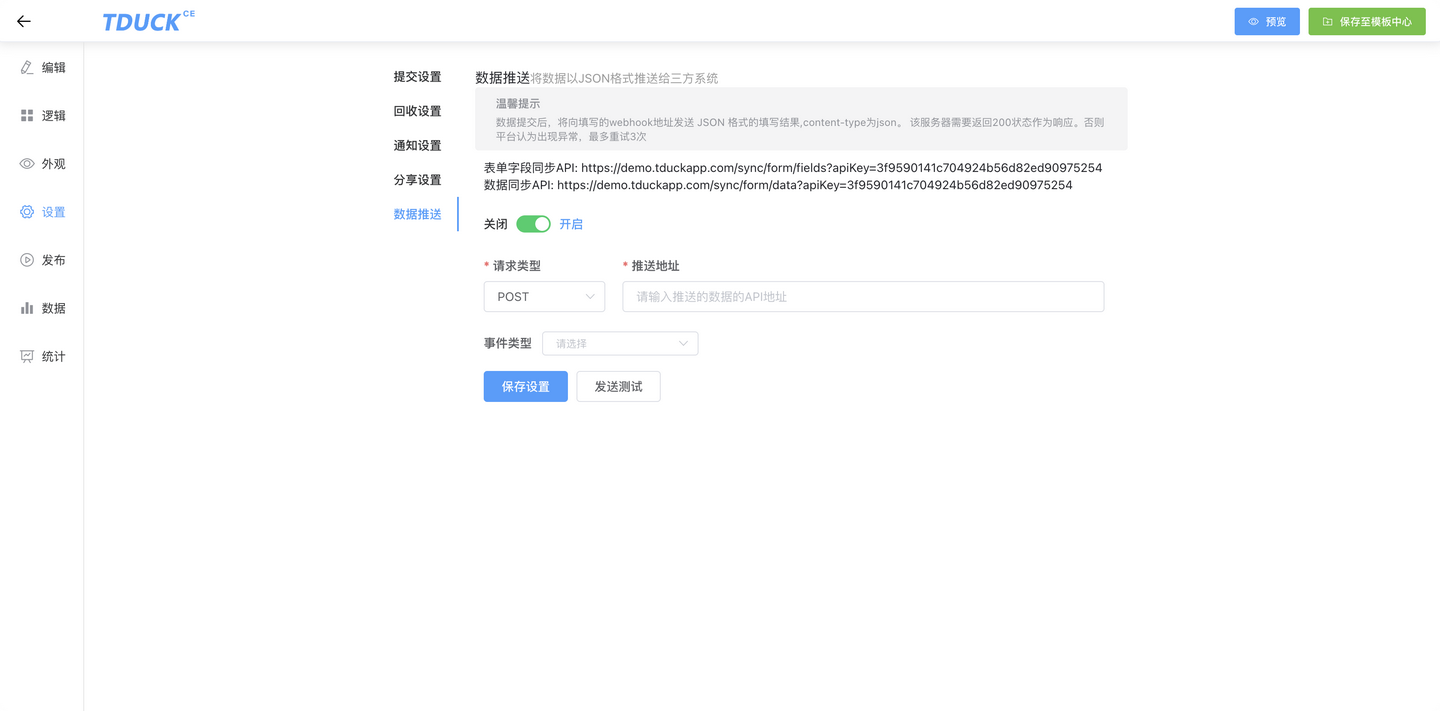Click the 编辑 pencil icon in sidebar
This screenshot has width=1440, height=711.
[27, 67]
